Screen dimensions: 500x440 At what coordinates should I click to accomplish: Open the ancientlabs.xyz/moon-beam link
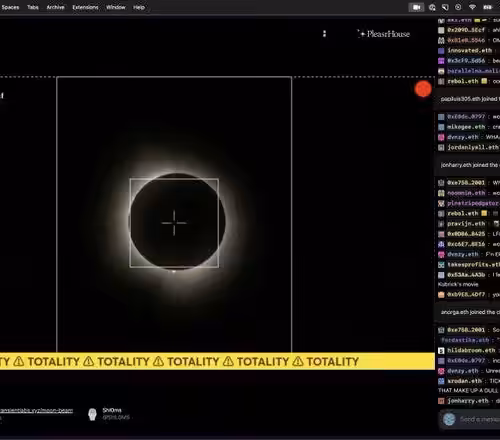pyautogui.click(x=36, y=410)
